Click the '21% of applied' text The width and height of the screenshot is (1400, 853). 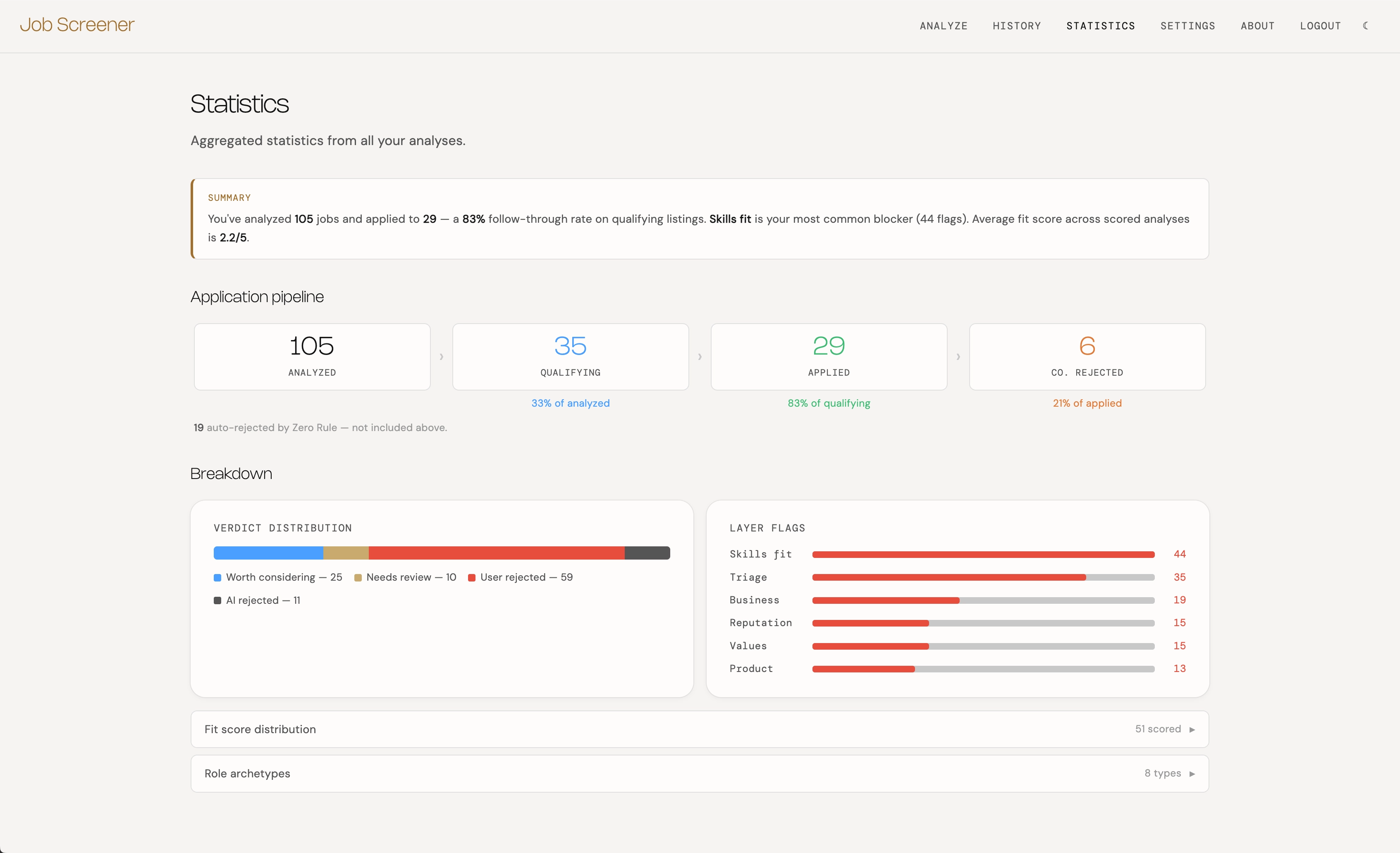[1087, 403]
